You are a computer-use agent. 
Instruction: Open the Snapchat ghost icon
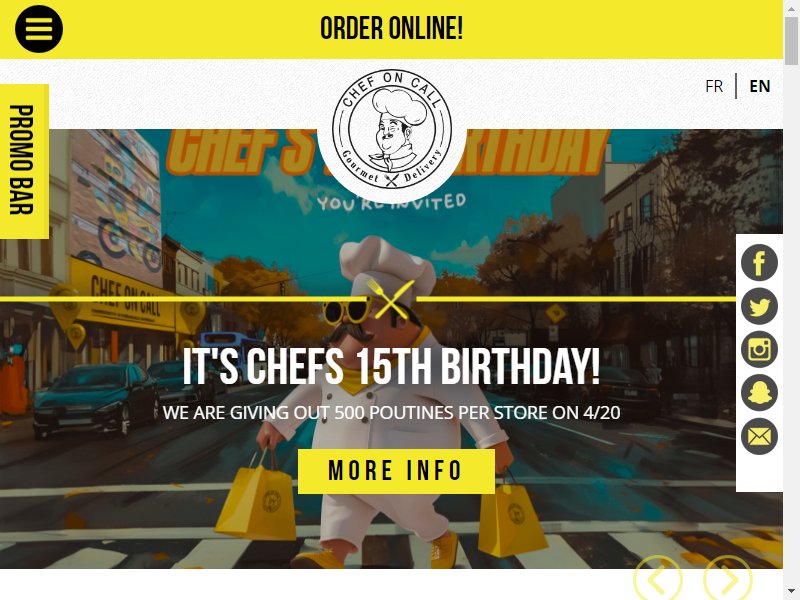tap(759, 393)
